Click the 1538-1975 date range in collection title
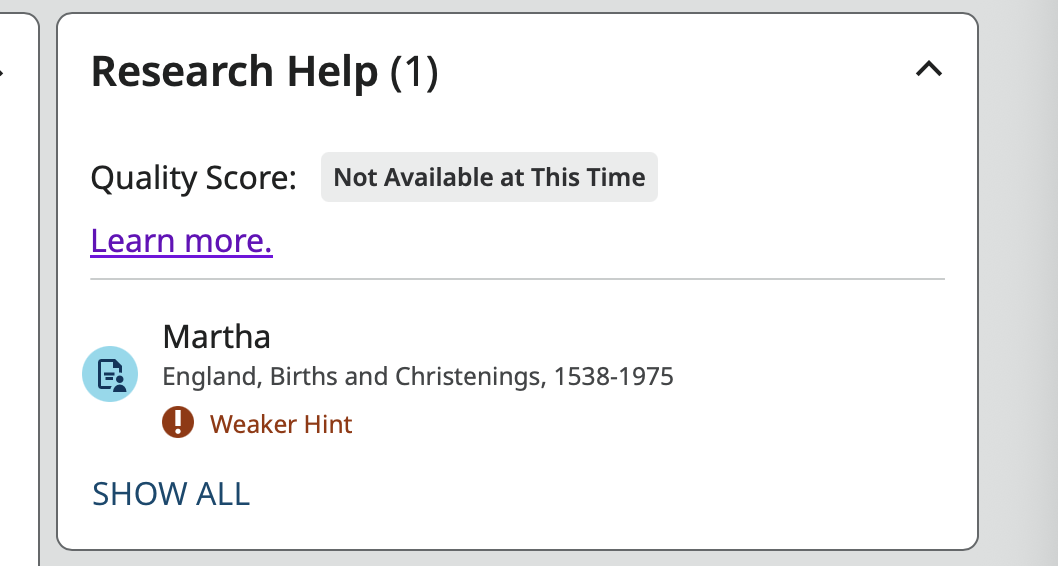The image size is (1058, 566). click(x=613, y=376)
